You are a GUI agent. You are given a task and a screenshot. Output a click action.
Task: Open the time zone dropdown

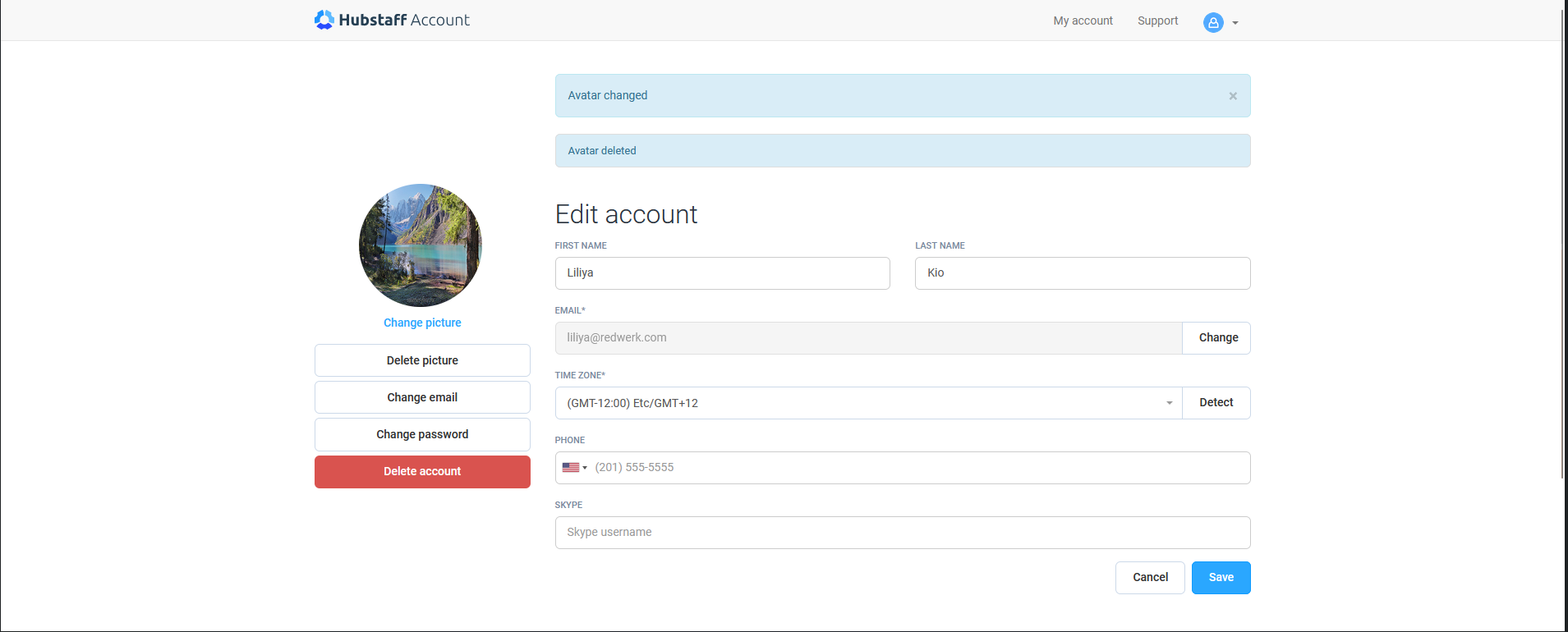pyautogui.click(x=868, y=403)
